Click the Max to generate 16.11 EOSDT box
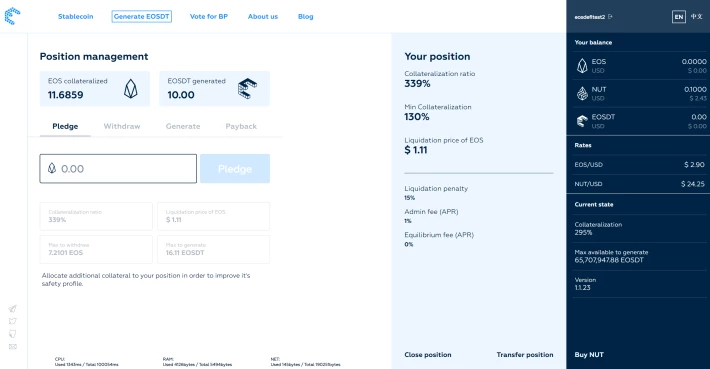Image resolution: width=710 pixels, height=369 pixels. [213, 249]
